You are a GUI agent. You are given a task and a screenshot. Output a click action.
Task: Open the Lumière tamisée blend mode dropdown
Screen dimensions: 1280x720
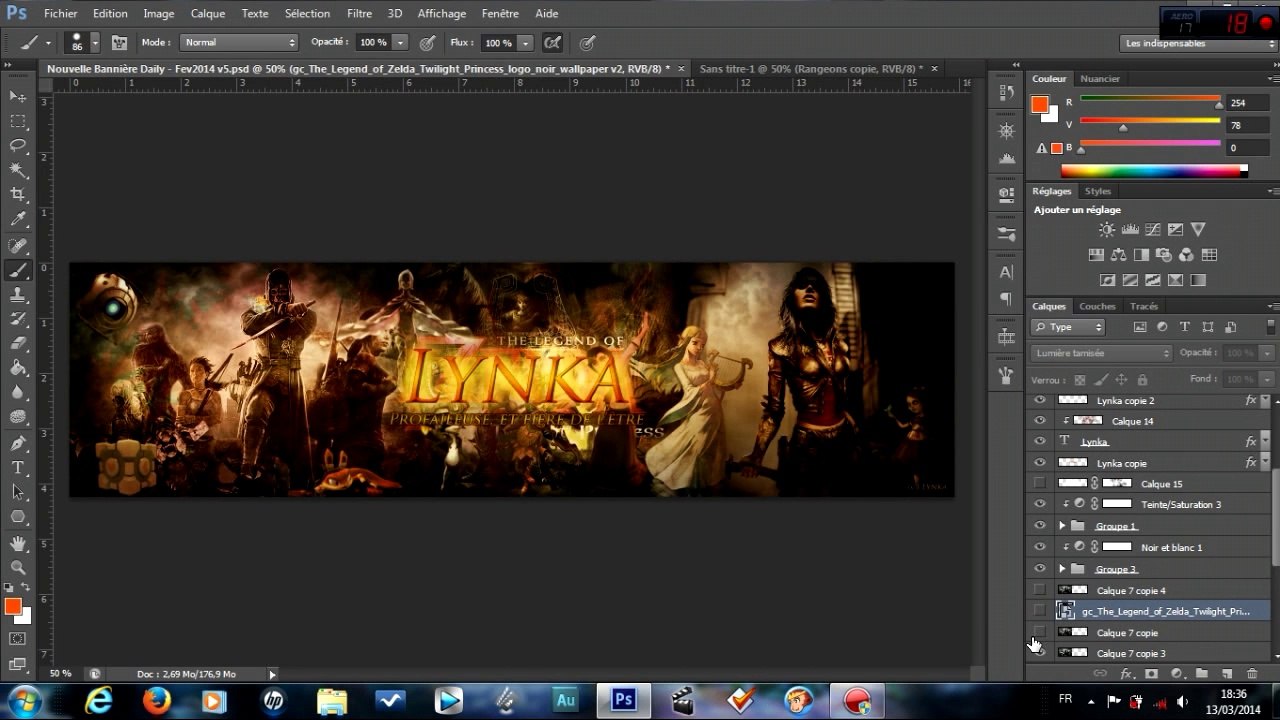point(1101,353)
